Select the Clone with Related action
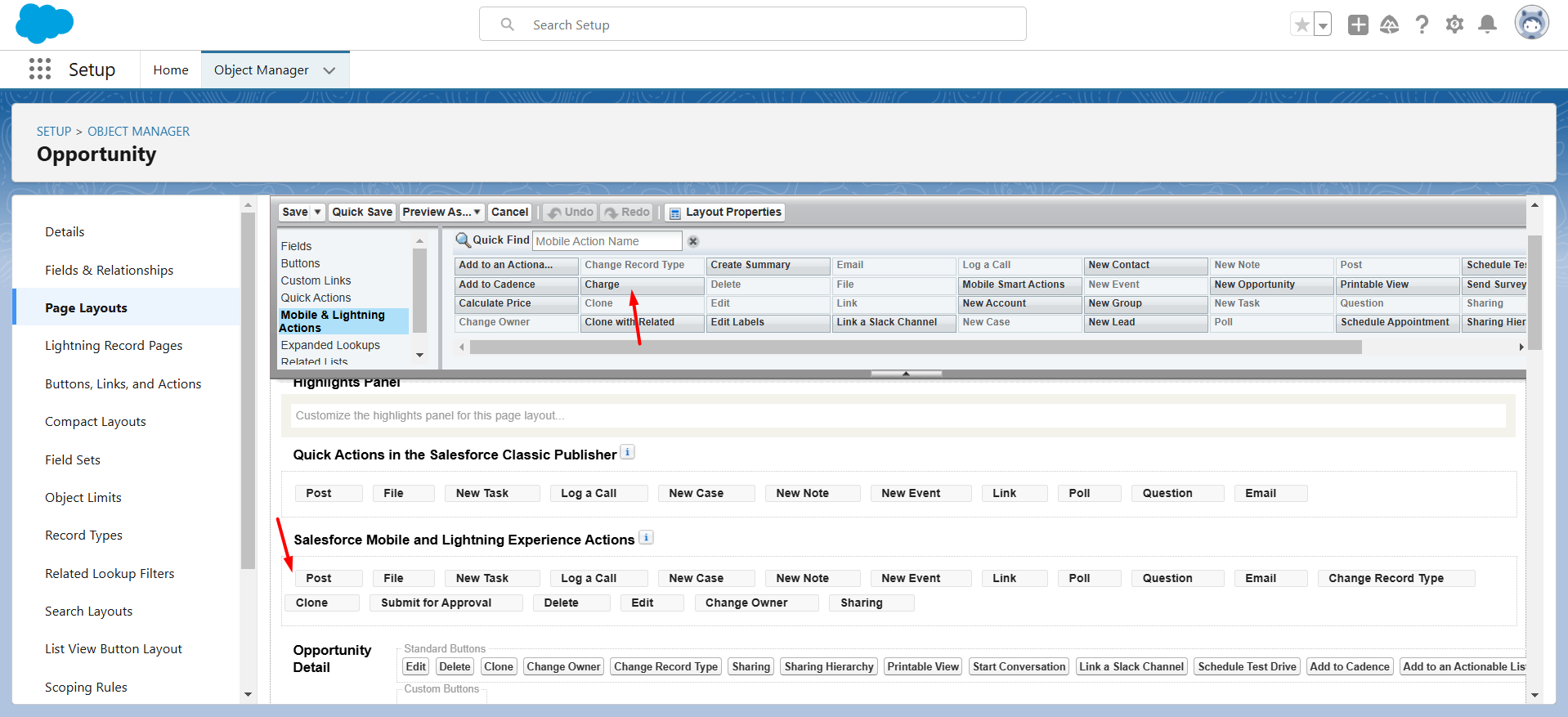1568x717 pixels. pos(642,322)
